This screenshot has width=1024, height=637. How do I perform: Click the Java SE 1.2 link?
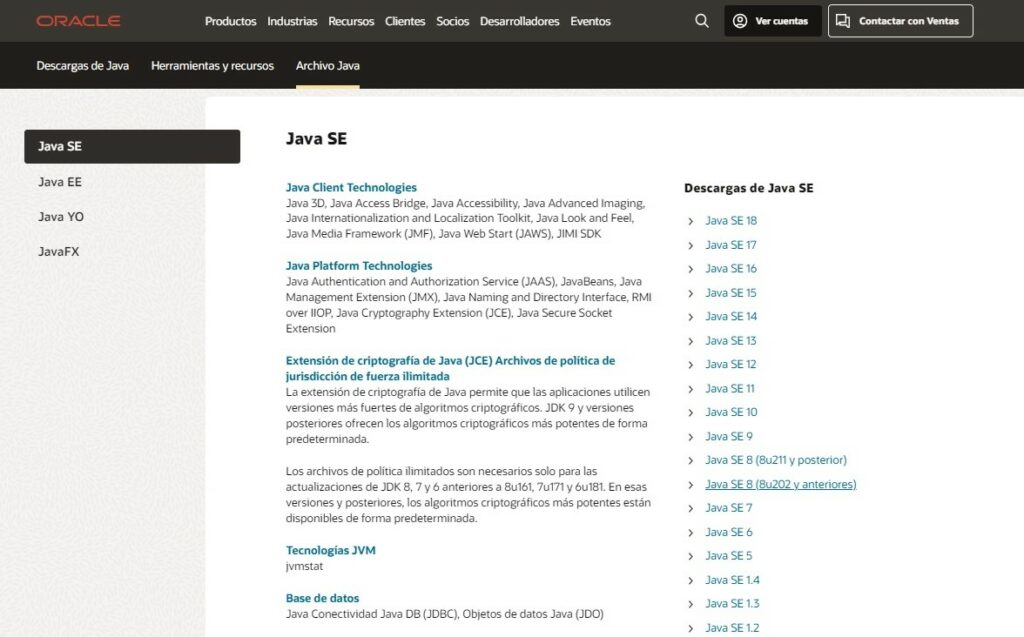pyautogui.click(x=732, y=627)
